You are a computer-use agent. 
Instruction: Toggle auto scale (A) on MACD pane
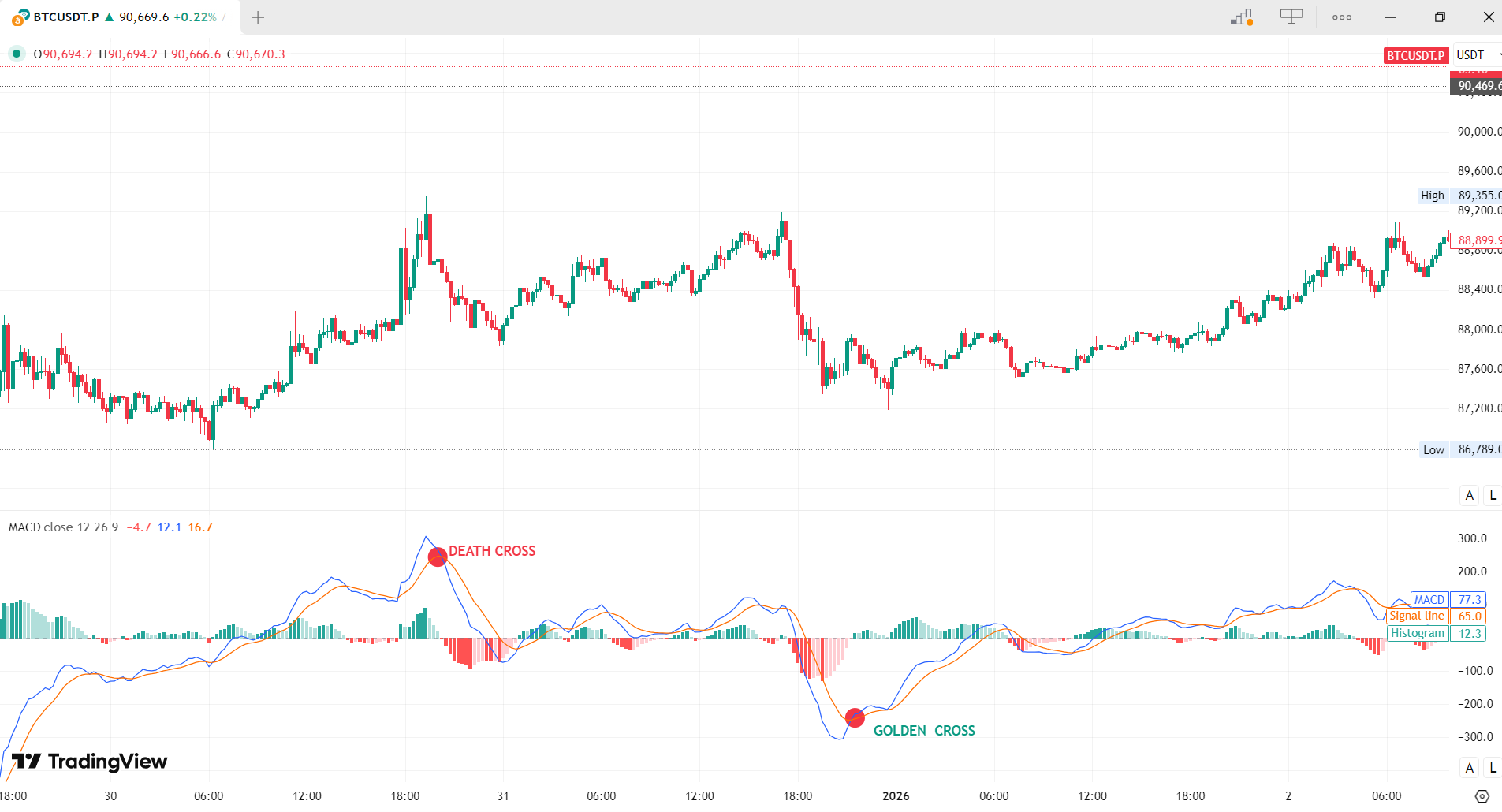1470,768
